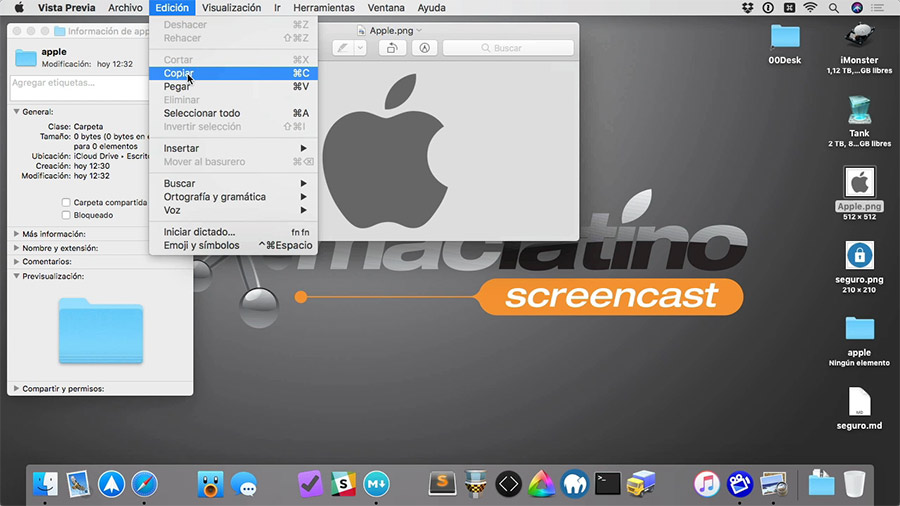Select the 00Desk folder on desktop
Viewport: 900px width, 506px height.
785,37
